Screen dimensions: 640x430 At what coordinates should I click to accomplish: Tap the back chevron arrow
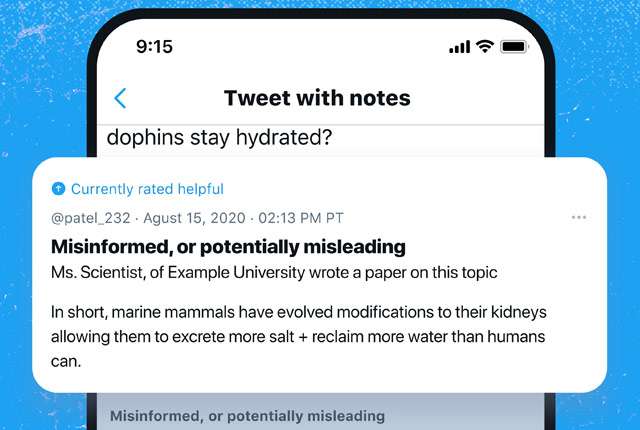[121, 98]
